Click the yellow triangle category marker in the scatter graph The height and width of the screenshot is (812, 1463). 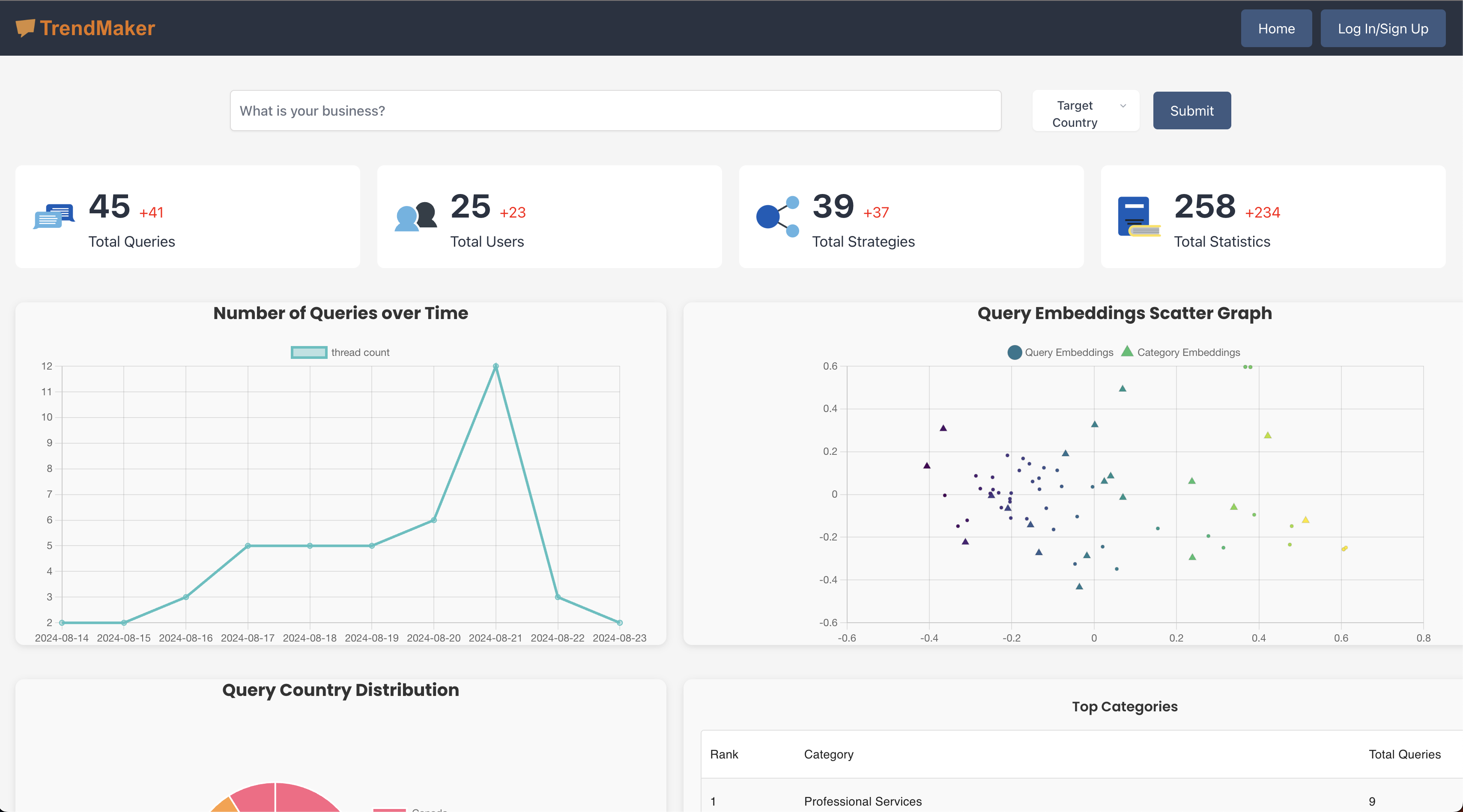click(x=1306, y=519)
